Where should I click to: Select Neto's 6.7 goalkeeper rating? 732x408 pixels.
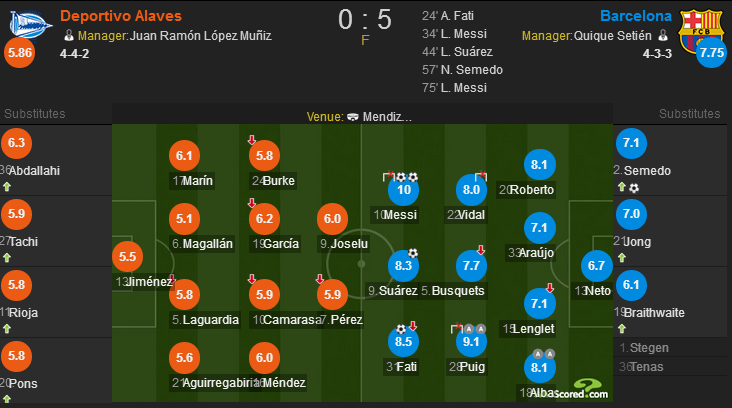(x=596, y=266)
